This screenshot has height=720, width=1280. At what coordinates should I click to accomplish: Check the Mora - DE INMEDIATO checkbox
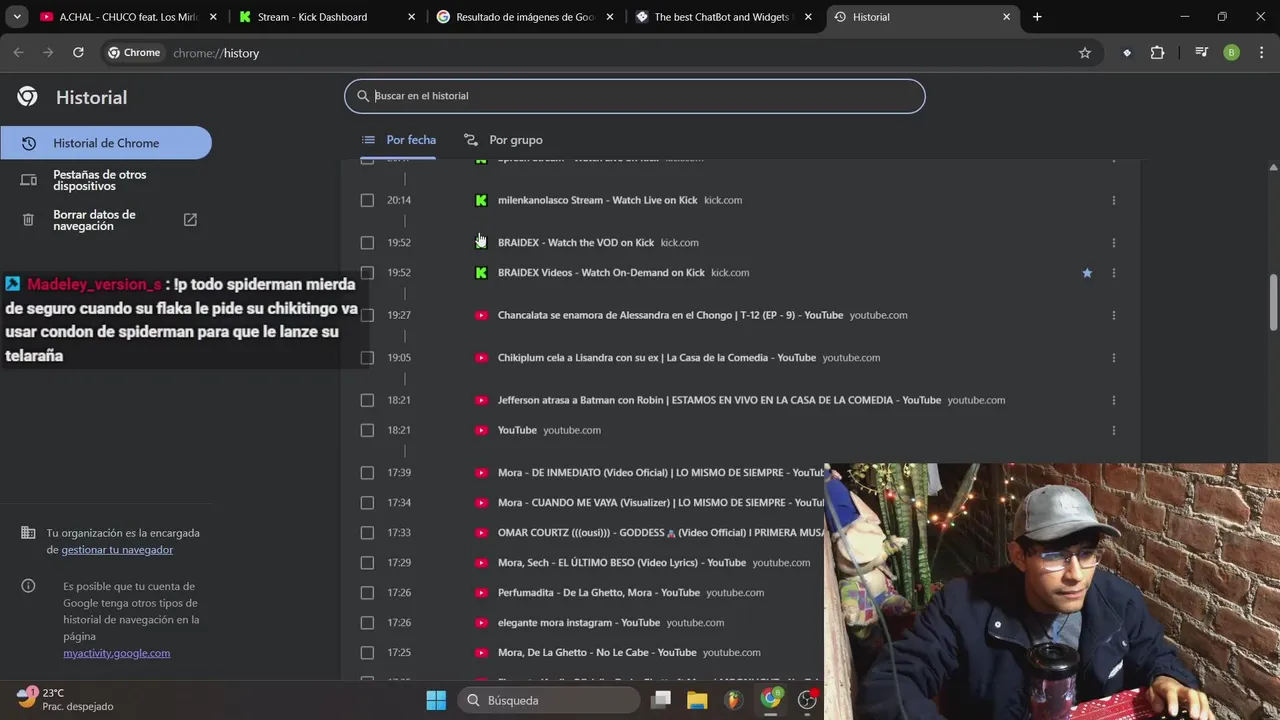[x=367, y=472]
